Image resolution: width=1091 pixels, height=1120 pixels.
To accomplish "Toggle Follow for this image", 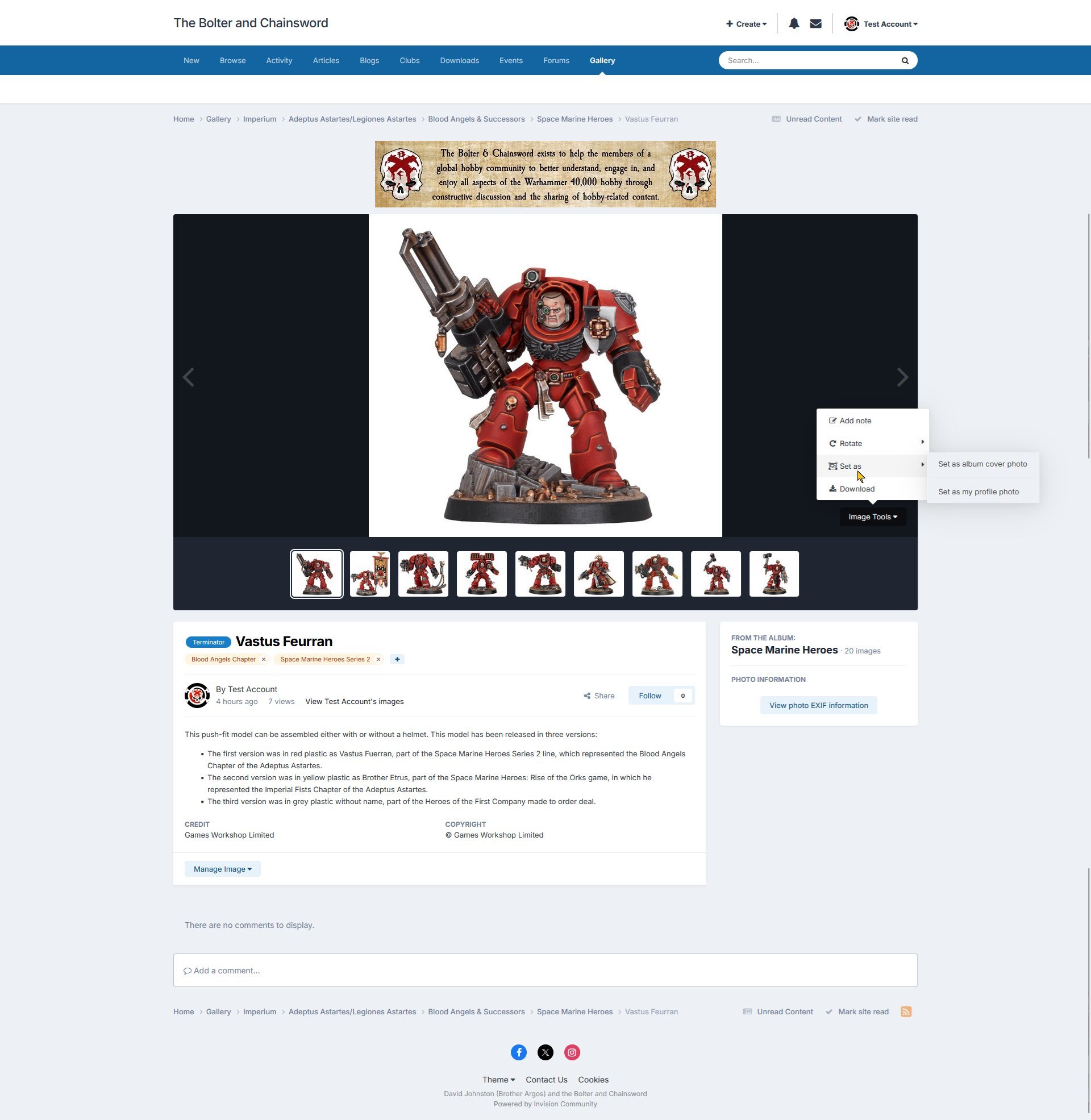I will tap(650, 696).
